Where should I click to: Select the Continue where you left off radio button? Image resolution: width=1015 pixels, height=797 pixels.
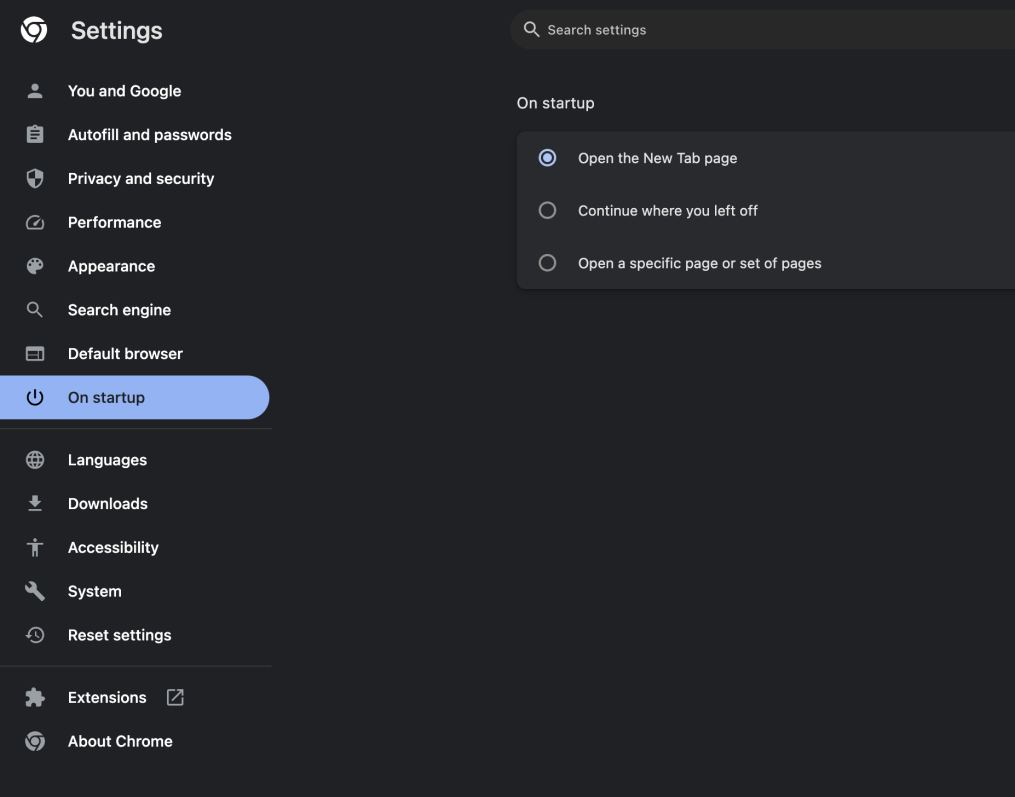coord(548,210)
